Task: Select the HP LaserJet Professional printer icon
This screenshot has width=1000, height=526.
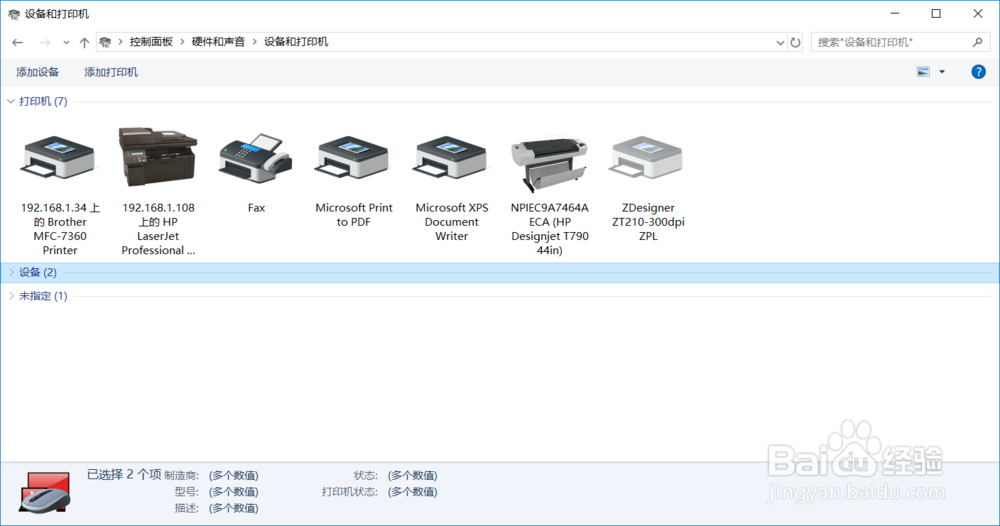Action: (x=158, y=156)
